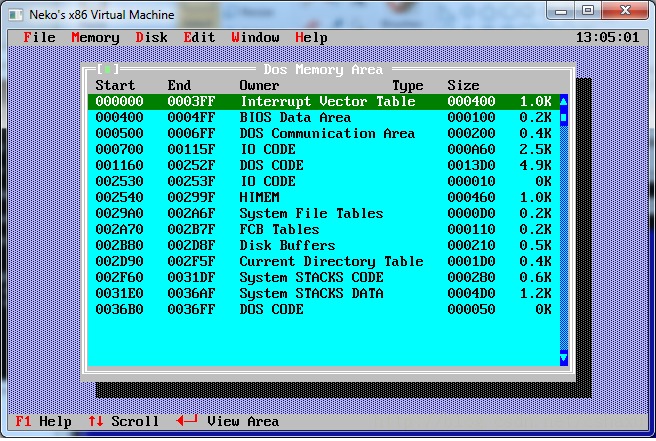This screenshot has width=656, height=441.
Task: Open the Edit menu
Action: point(199,37)
